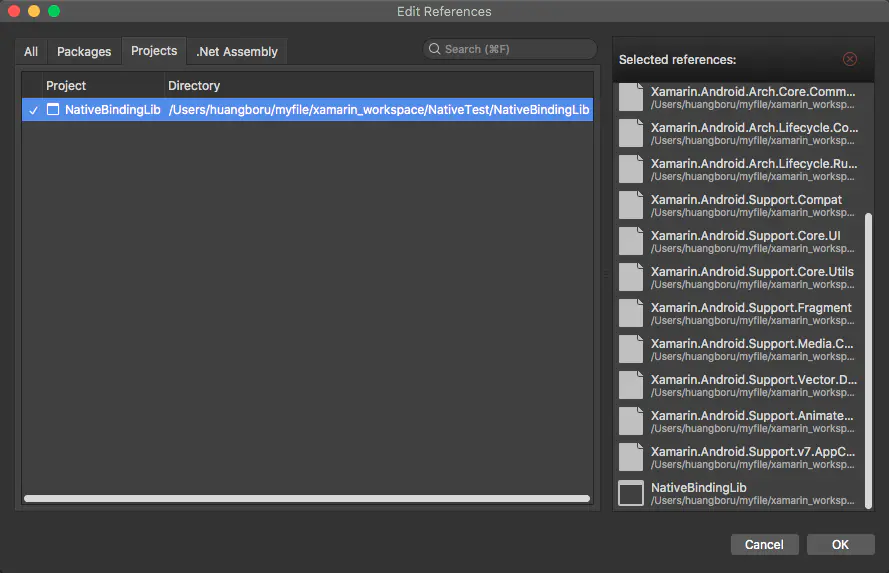The height and width of the screenshot is (573, 889).
Task: Click path under Xamarin.Android.Support.Compat
Action: click(x=752, y=213)
